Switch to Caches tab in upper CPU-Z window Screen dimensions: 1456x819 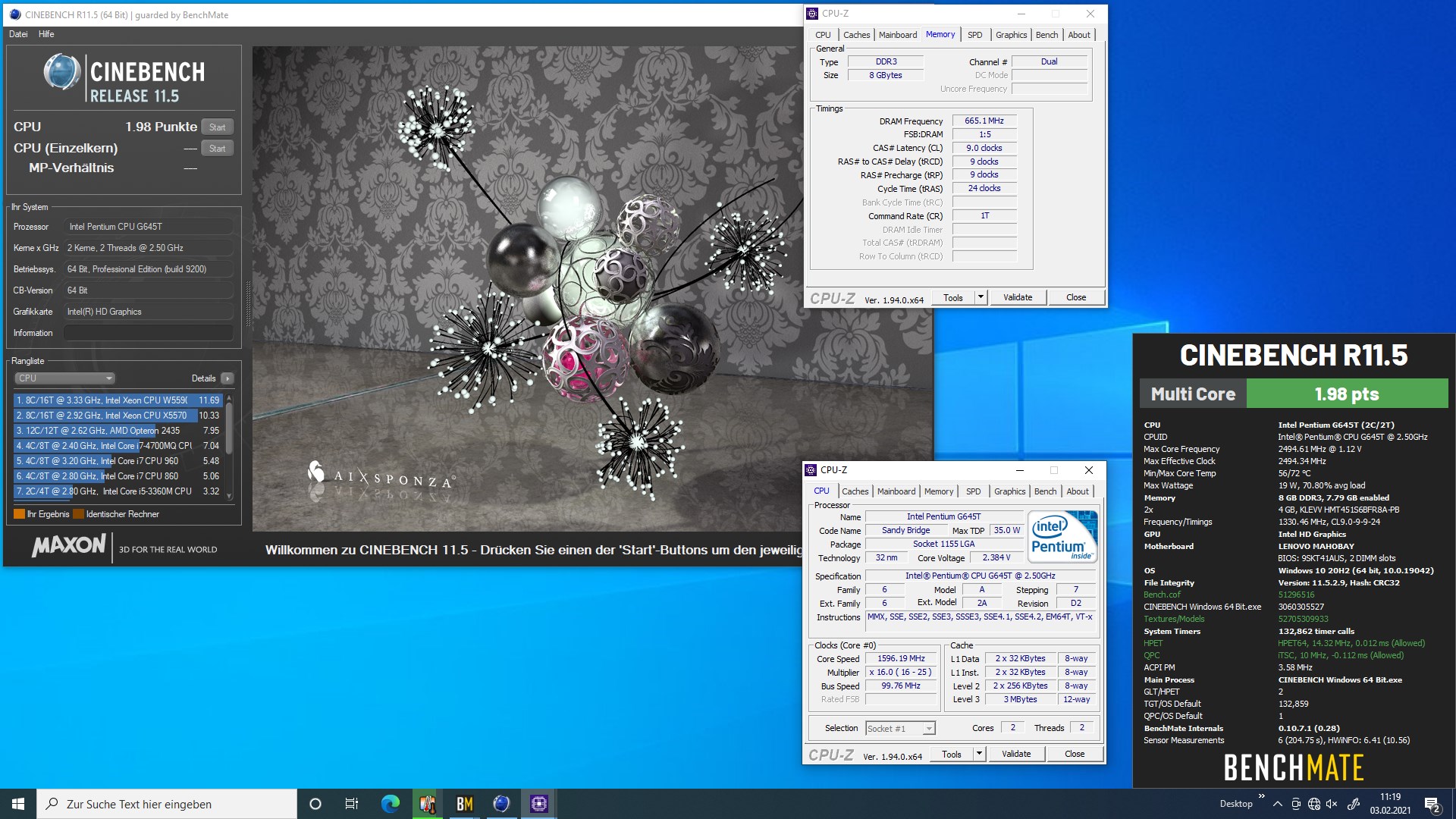[856, 35]
